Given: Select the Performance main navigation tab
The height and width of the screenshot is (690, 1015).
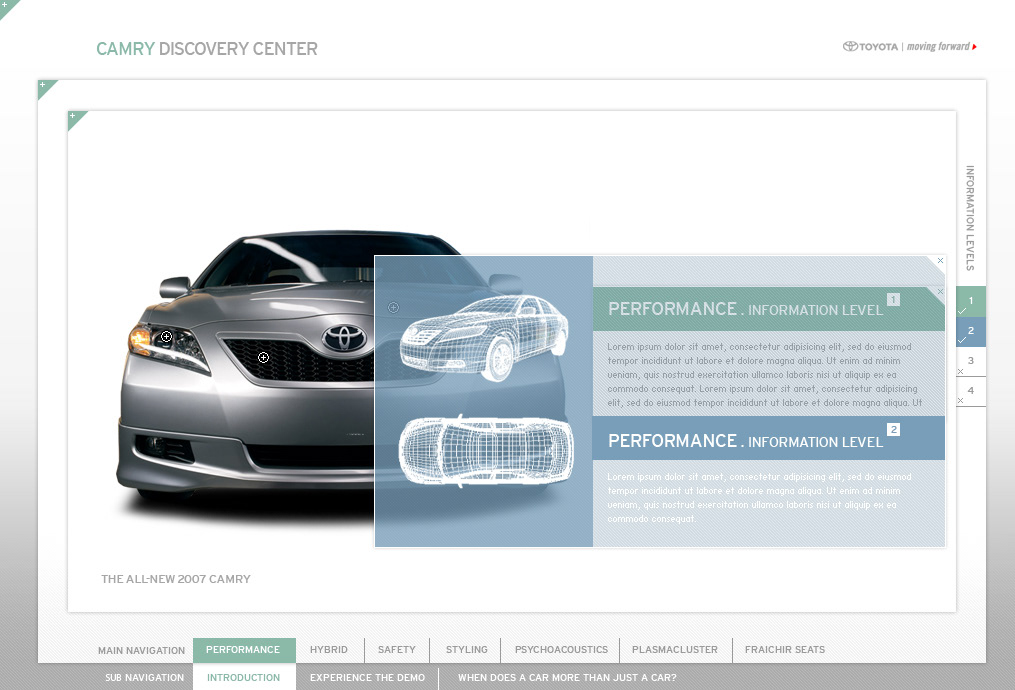Looking at the screenshot, I should click(243, 650).
